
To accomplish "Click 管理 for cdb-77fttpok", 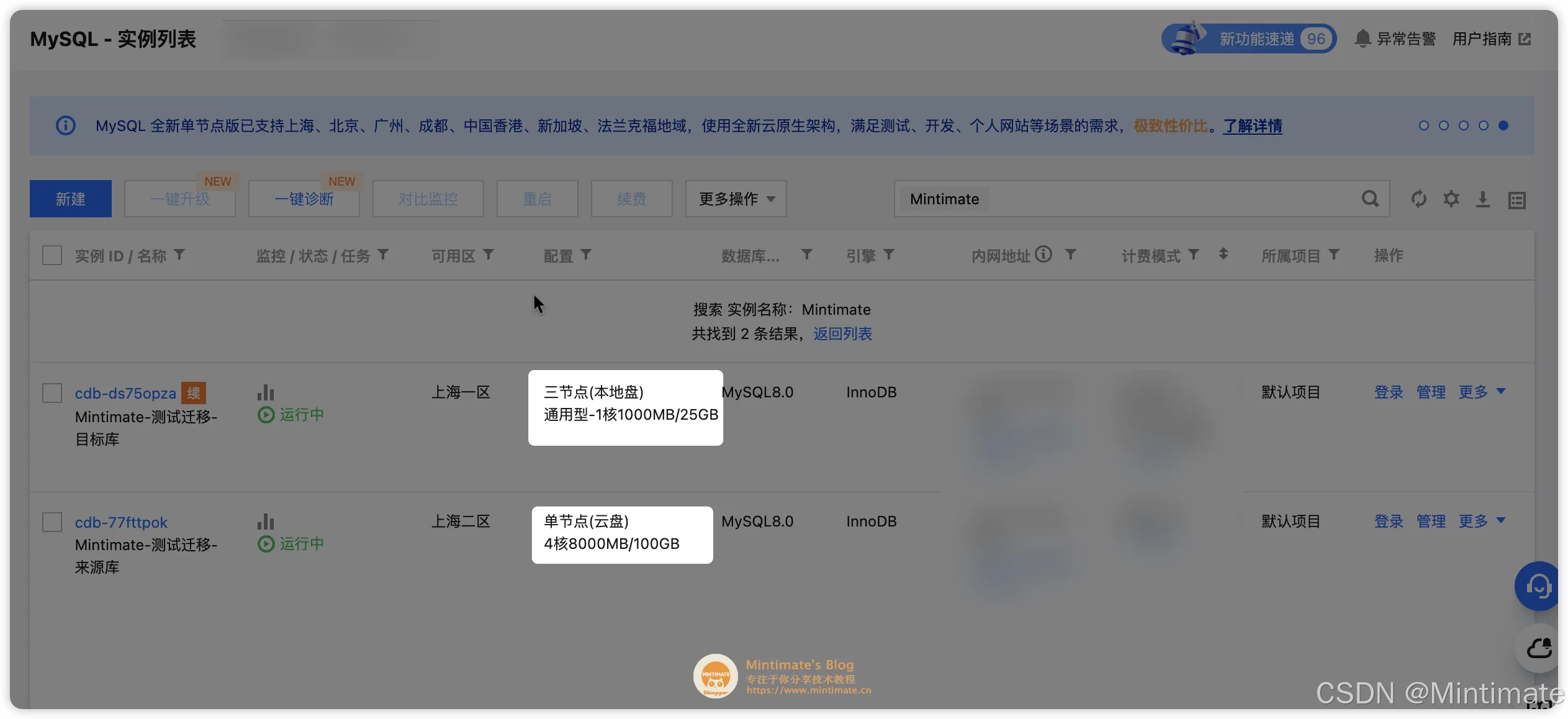I will coord(1431,521).
